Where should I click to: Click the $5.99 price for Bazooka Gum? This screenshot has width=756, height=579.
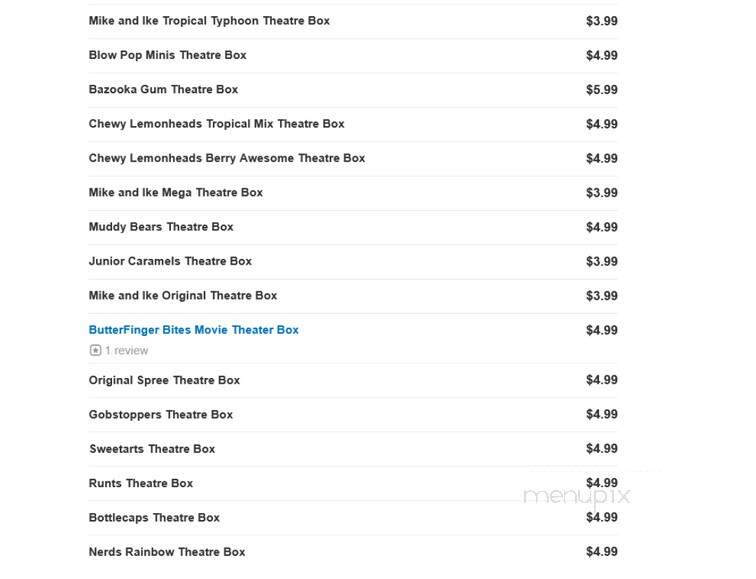click(602, 90)
